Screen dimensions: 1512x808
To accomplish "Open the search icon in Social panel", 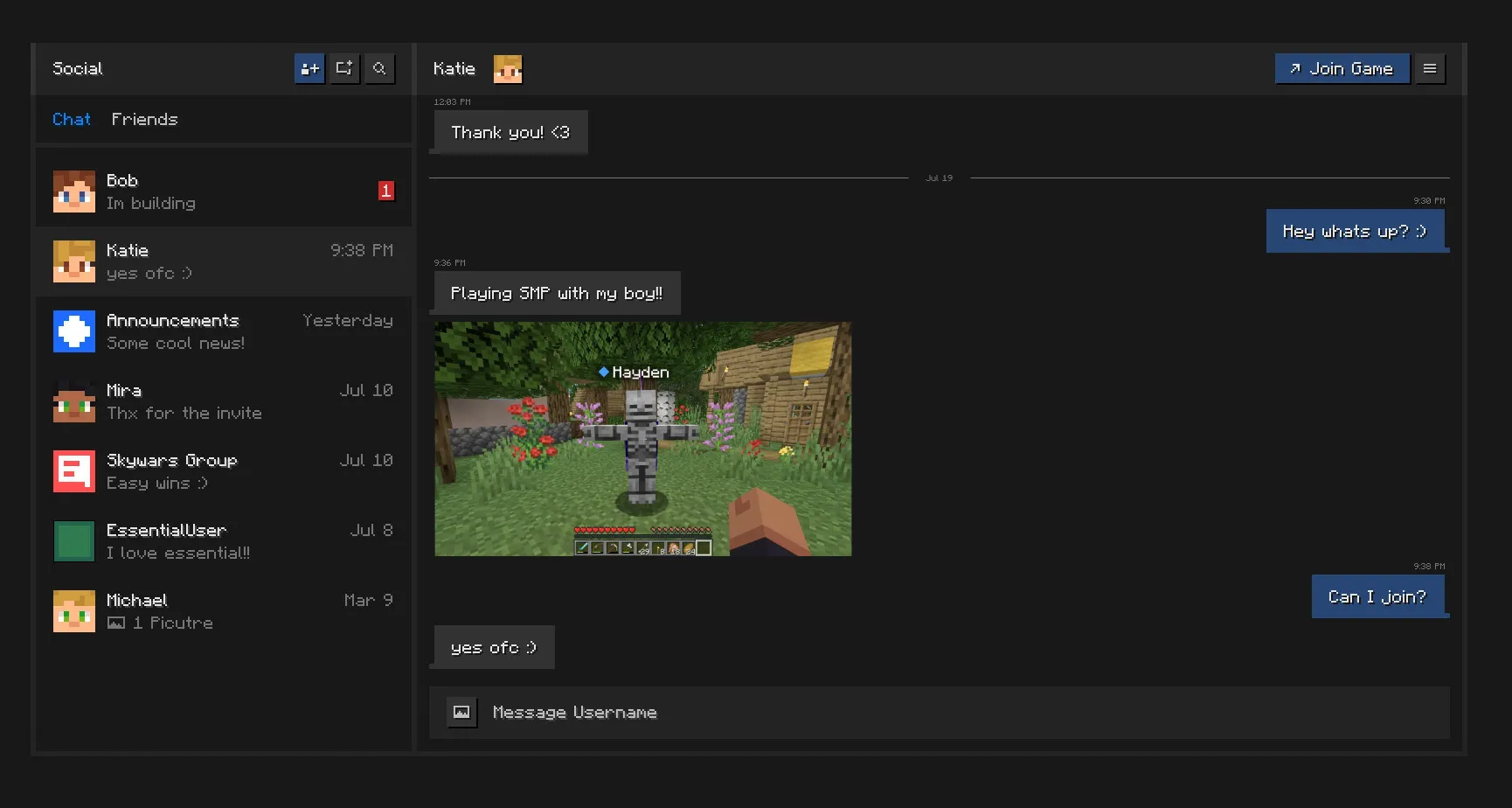I will click(379, 68).
